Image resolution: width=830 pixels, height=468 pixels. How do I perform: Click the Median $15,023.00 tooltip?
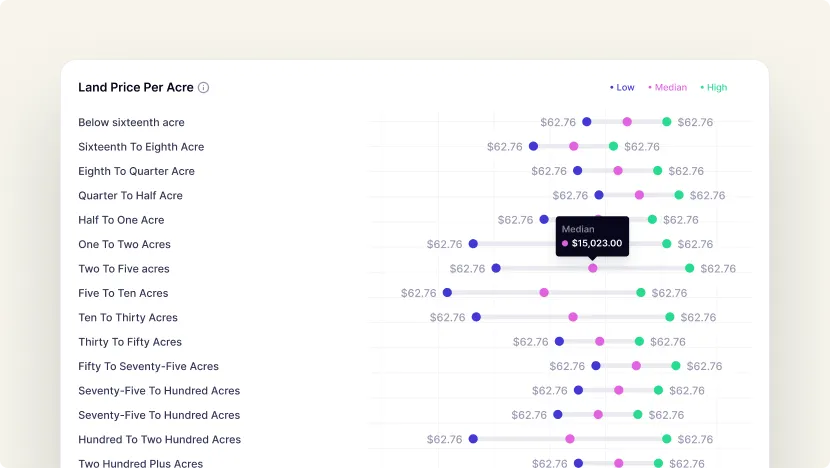point(592,237)
